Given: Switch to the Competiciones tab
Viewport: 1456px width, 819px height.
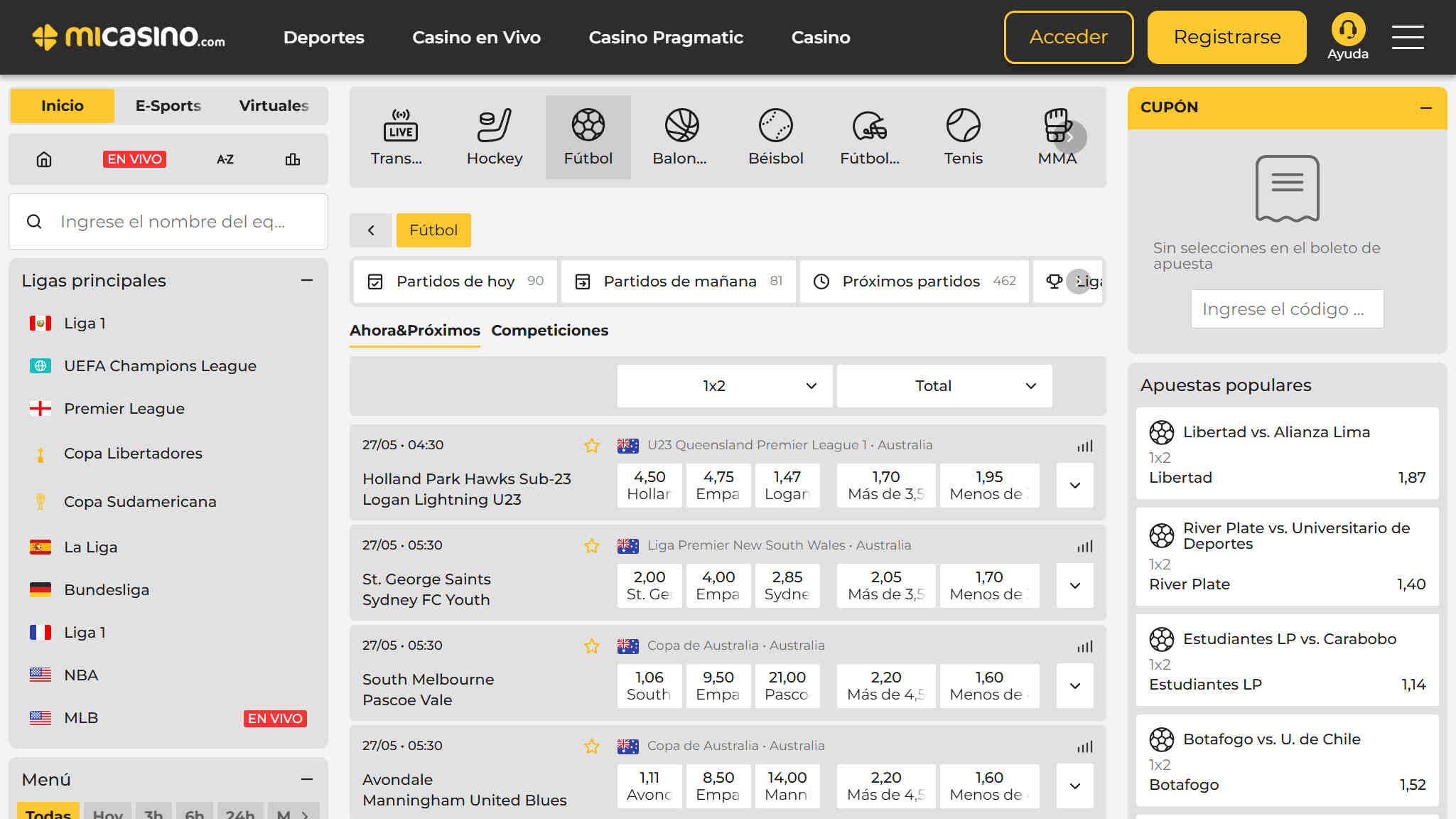Looking at the screenshot, I should [x=549, y=331].
